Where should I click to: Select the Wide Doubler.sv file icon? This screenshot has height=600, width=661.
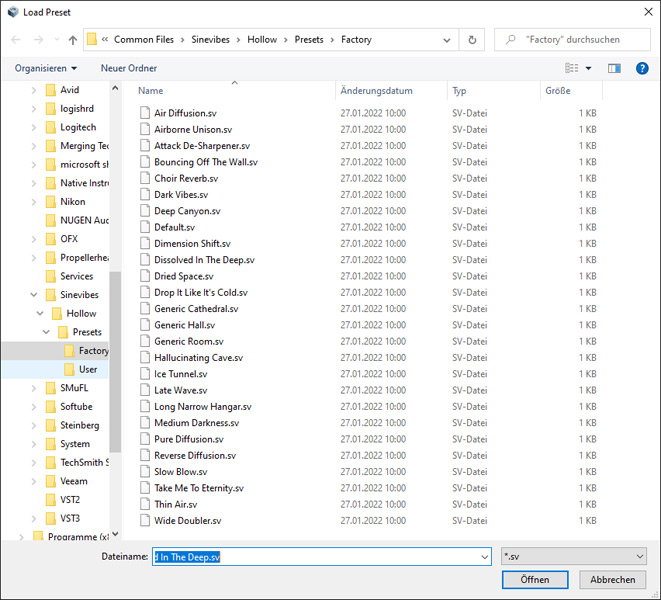[x=146, y=520]
